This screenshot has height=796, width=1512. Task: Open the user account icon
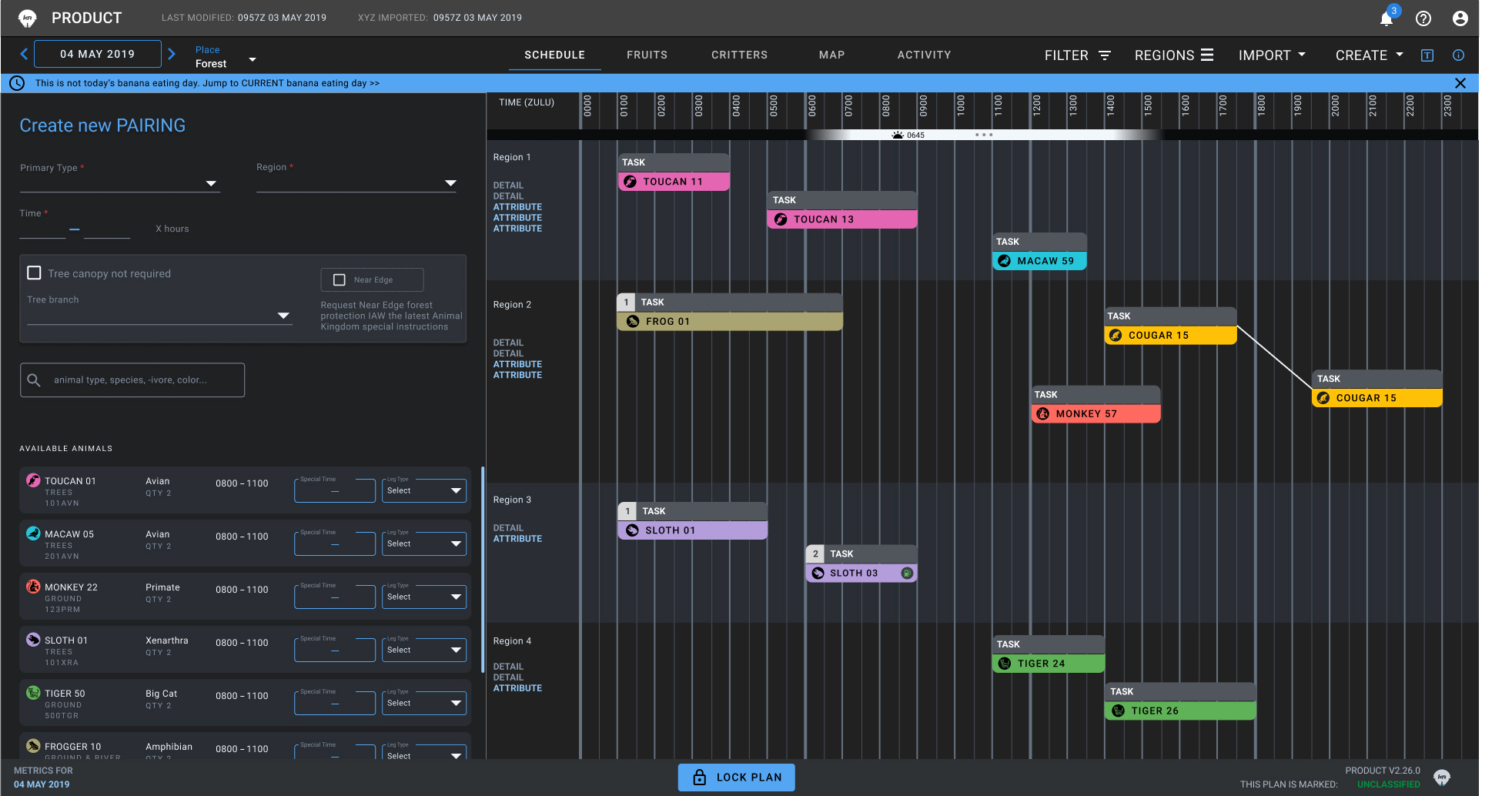1460,18
